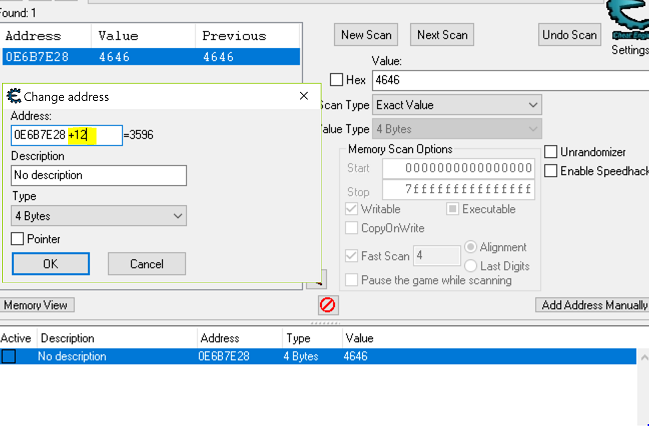The height and width of the screenshot is (426, 649).
Task: Expand the Type dropdown showing 4 Bytes
Action: [x=99, y=215]
